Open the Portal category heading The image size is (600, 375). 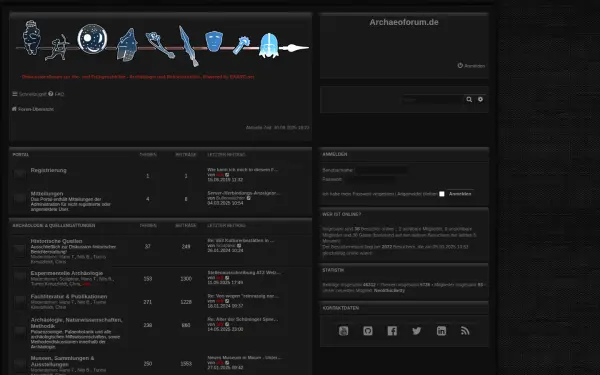(21, 155)
